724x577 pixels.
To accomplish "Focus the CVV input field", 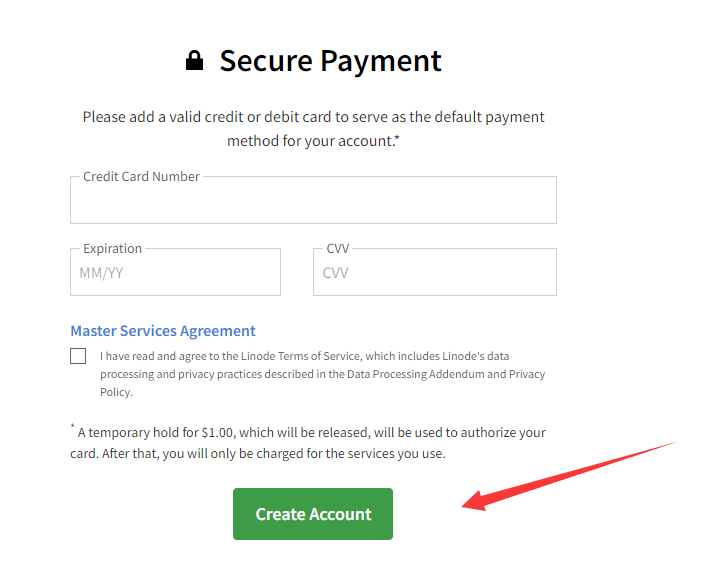I will tap(435, 272).
